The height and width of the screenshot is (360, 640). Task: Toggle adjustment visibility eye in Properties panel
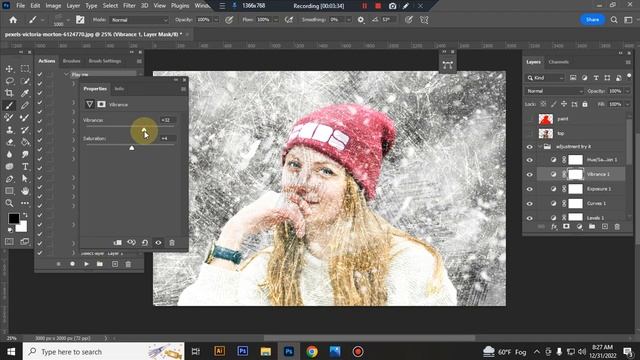[x=158, y=242]
